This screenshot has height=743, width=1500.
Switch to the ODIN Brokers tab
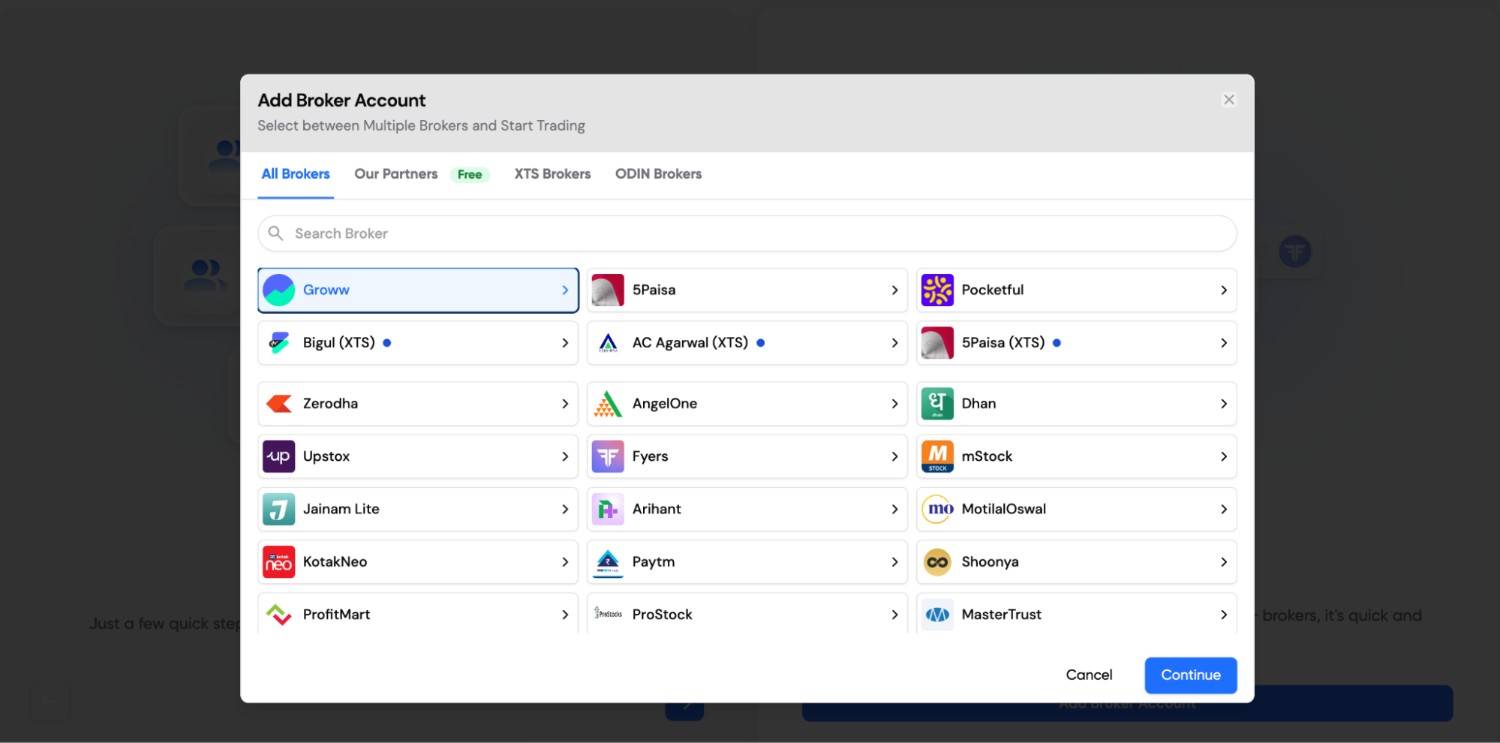click(x=658, y=174)
